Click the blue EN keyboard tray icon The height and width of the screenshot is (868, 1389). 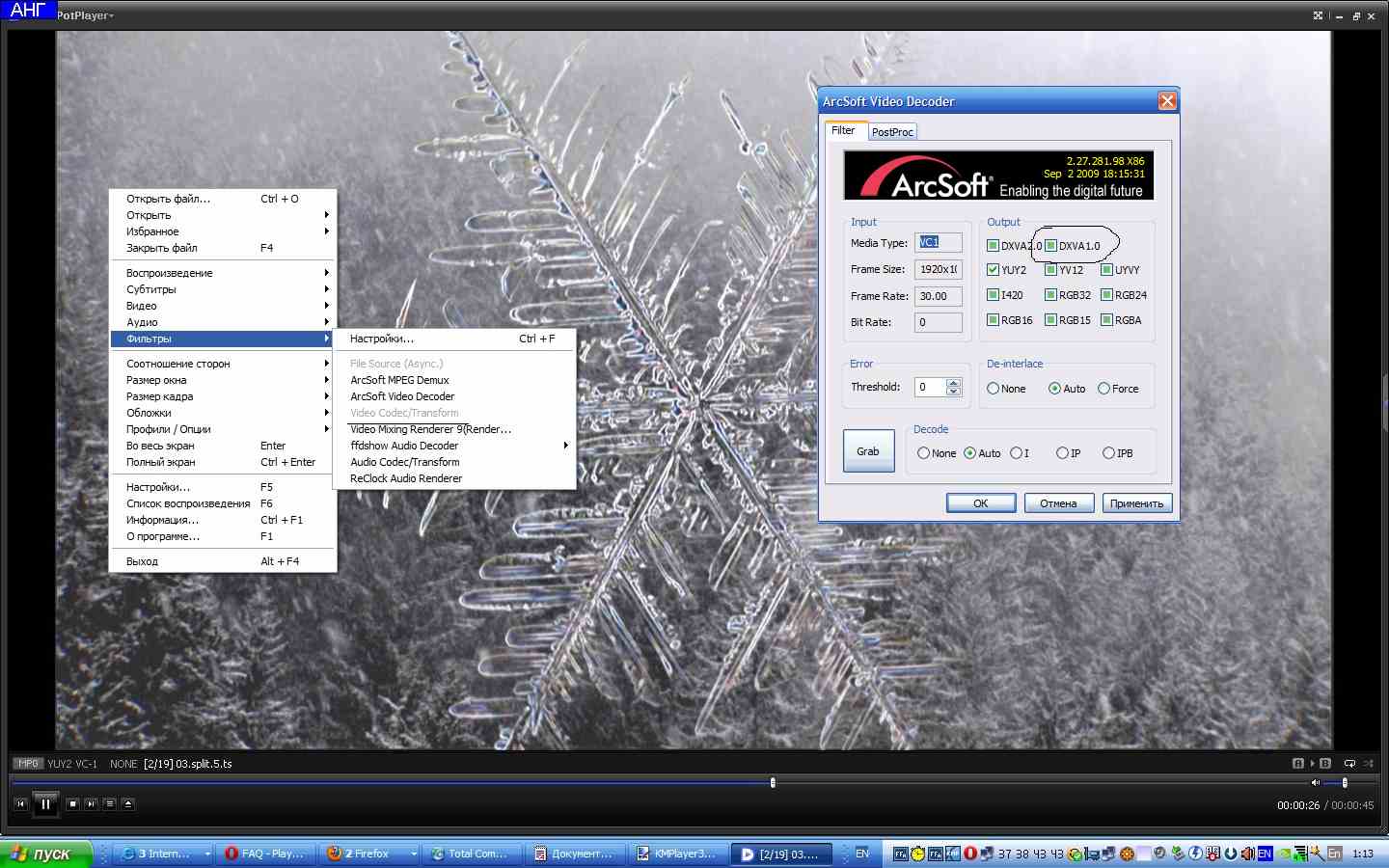[1265, 854]
